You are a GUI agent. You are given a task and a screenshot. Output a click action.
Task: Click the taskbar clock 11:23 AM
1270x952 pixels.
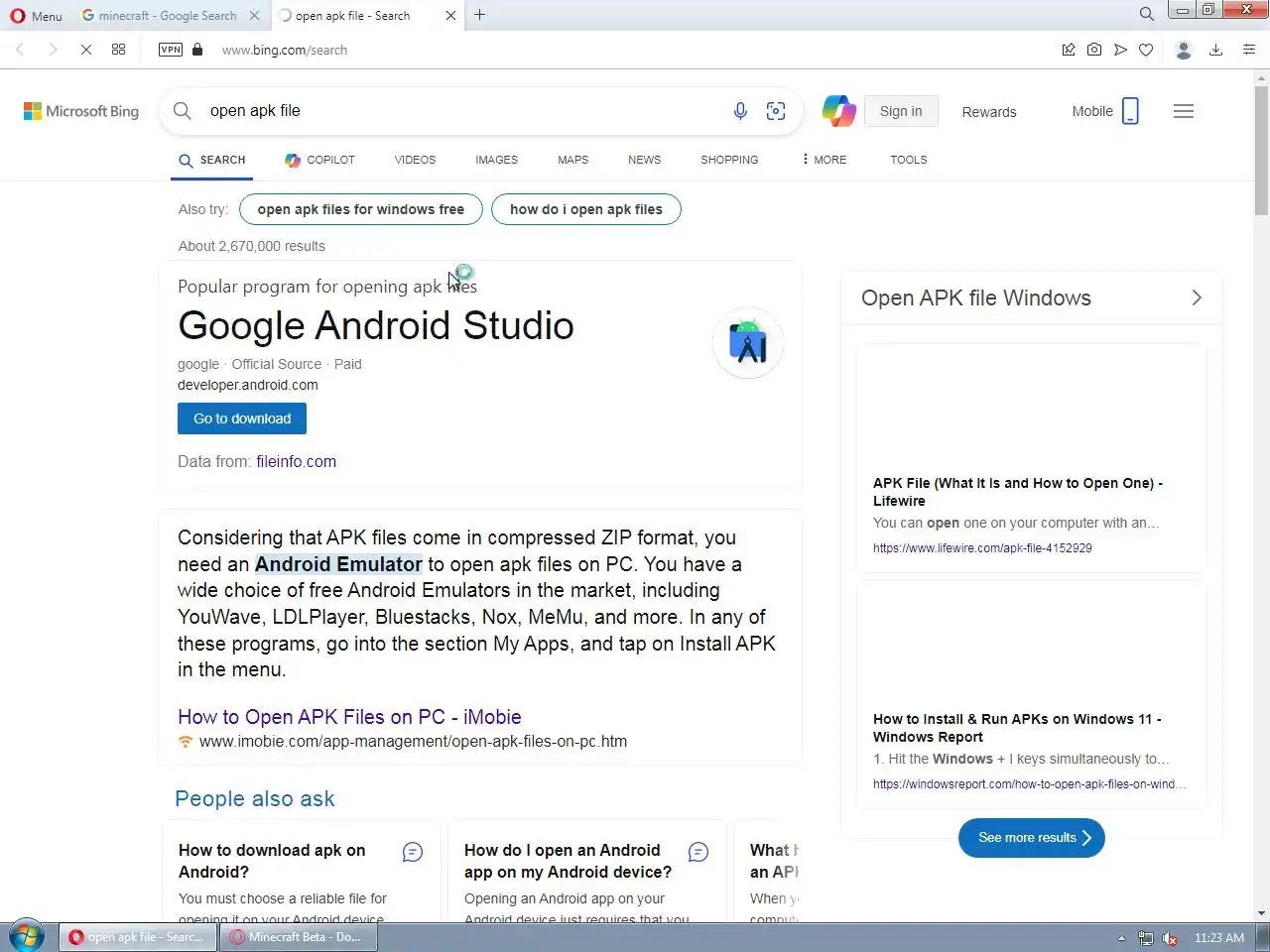click(1219, 938)
